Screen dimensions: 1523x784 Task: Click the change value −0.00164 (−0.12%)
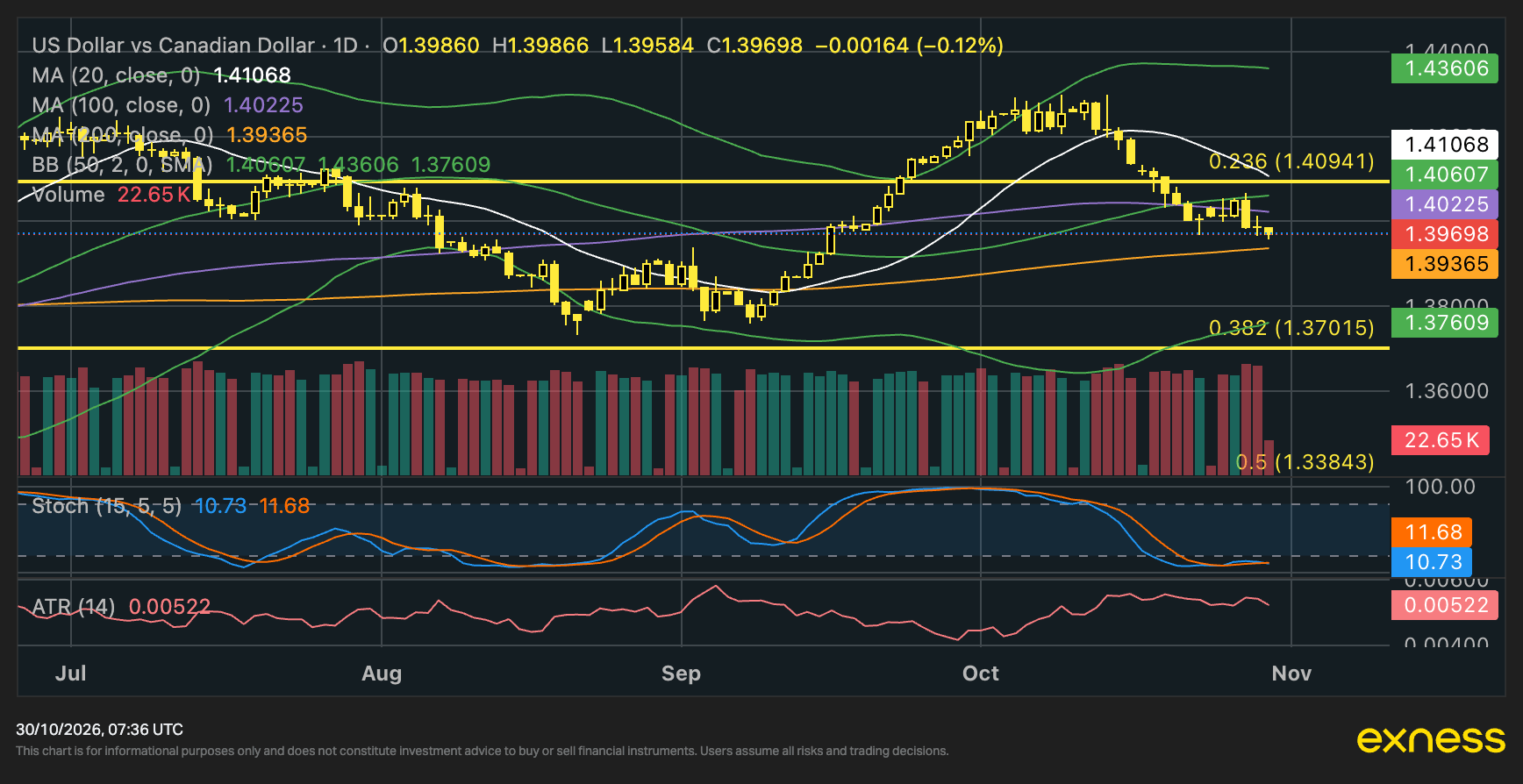click(x=909, y=46)
